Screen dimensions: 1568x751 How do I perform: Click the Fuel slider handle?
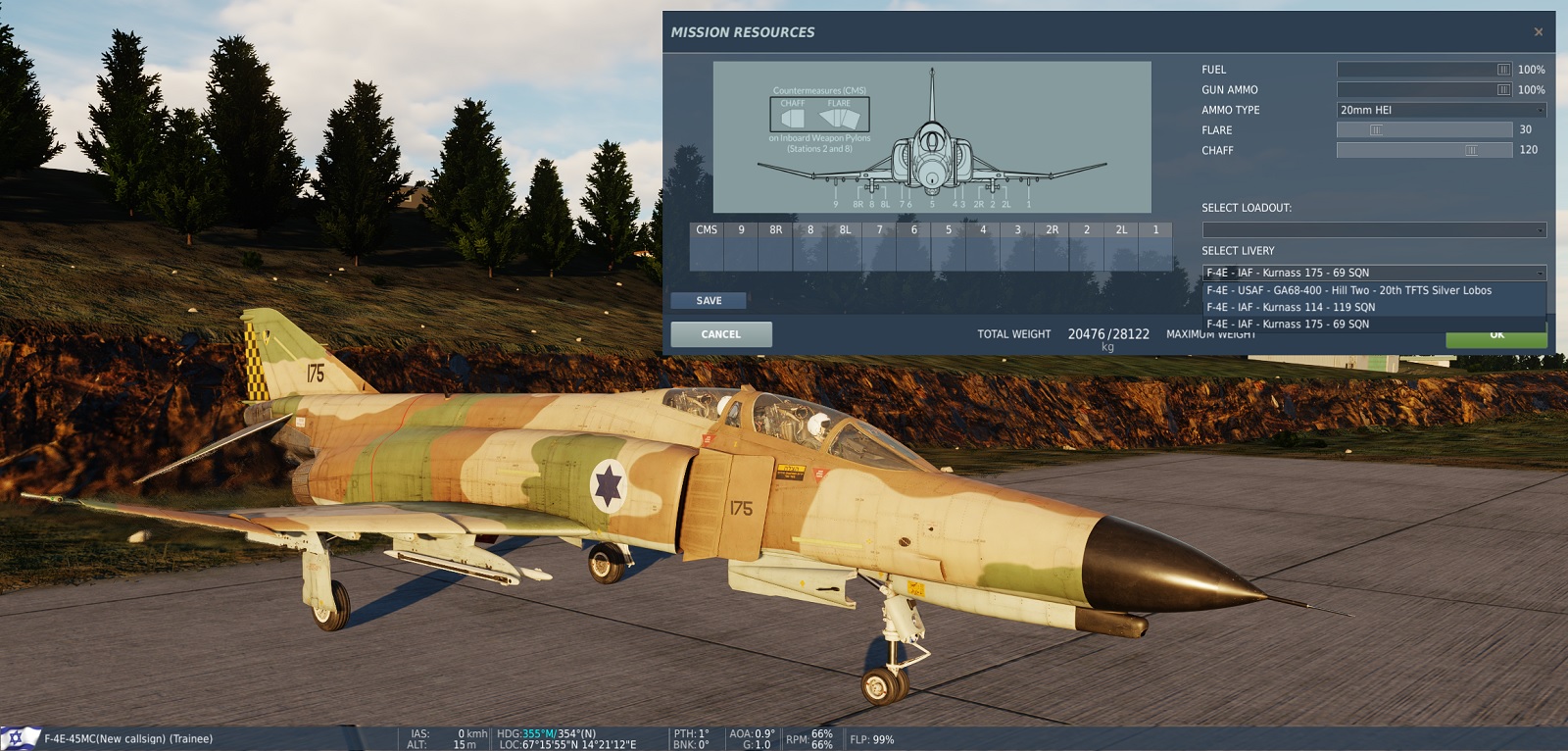pos(1503,70)
